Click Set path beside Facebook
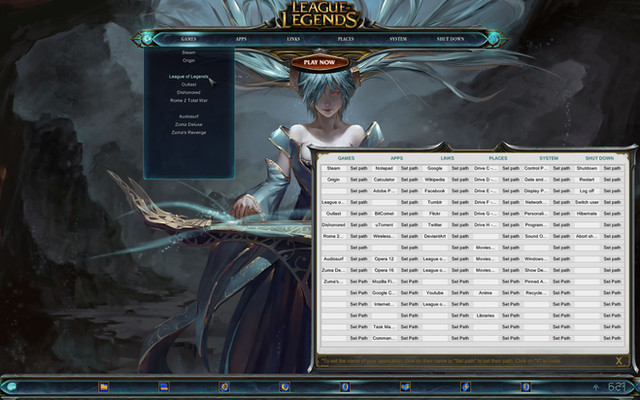Screen dimensions: 640x400 [460, 191]
